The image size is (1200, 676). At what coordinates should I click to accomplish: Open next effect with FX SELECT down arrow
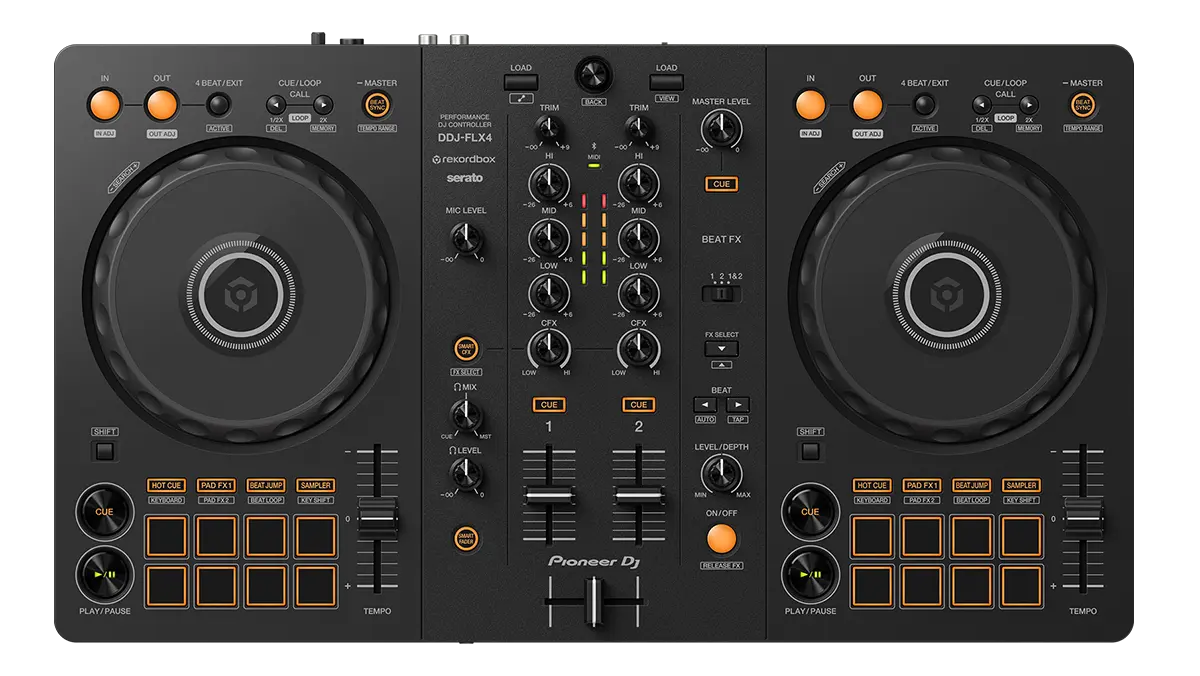(721, 349)
